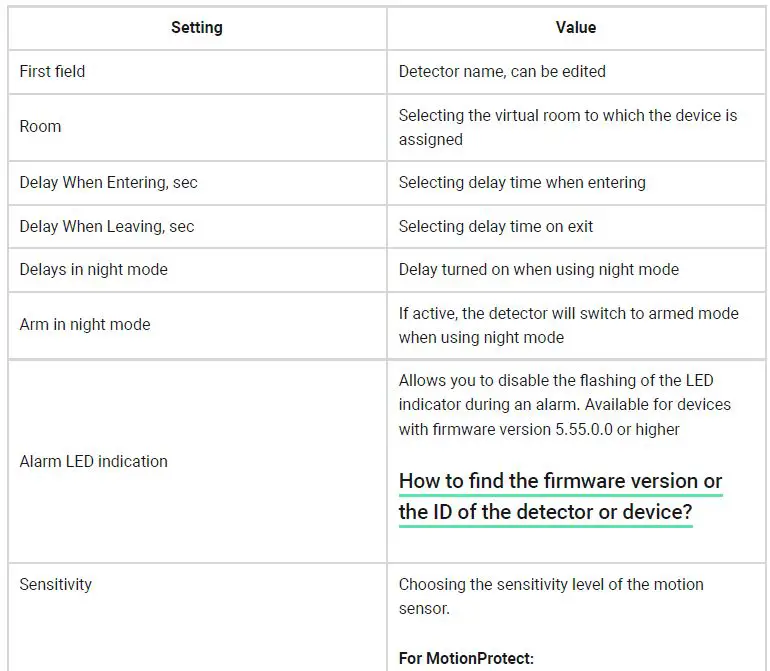This screenshot has width=770, height=671.
Task: Click 'Detector name, can be edited' text
Action: pyautogui.click(x=502, y=71)
